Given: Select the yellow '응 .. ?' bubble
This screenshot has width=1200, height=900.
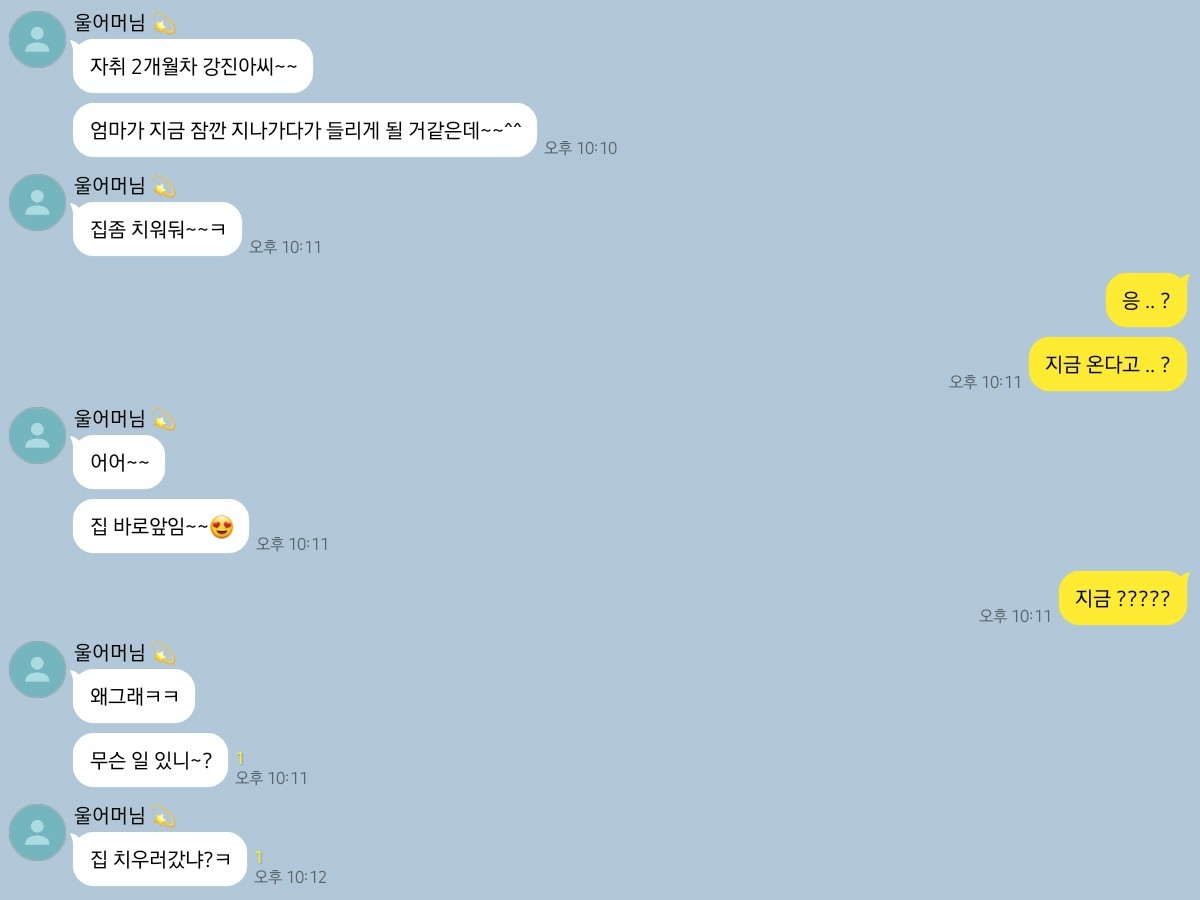Looking at the screenshot, I should (x=1146, y=300).
